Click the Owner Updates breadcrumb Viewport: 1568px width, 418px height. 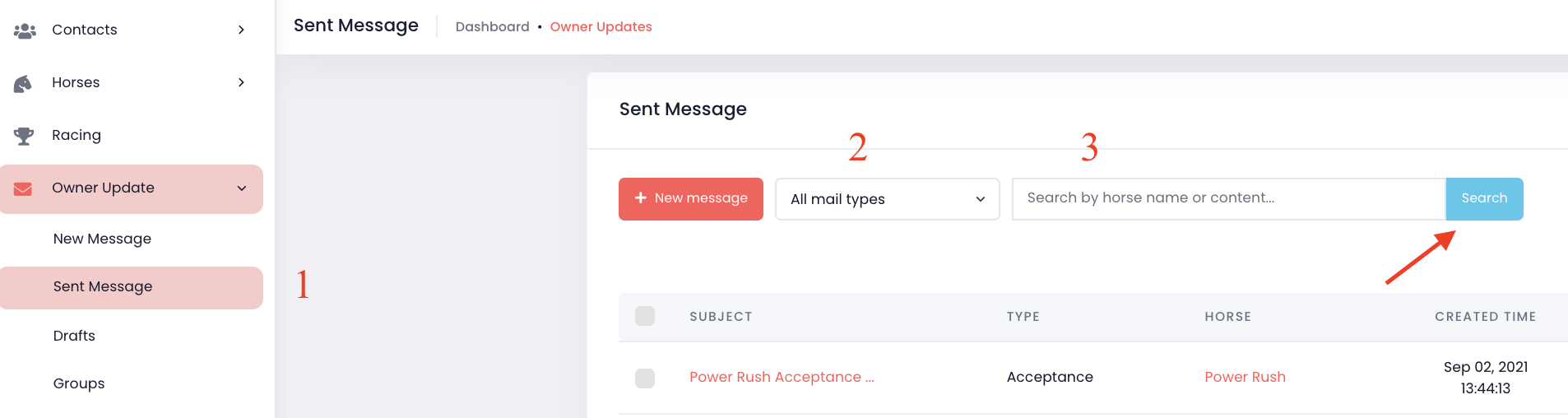pyautogui.click(x=601, y=27)
